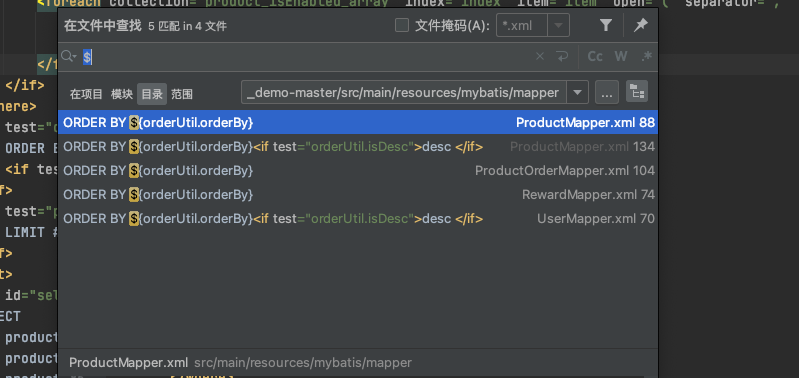
Task: Insert new line in search field
Action: (x=562, y=57)
